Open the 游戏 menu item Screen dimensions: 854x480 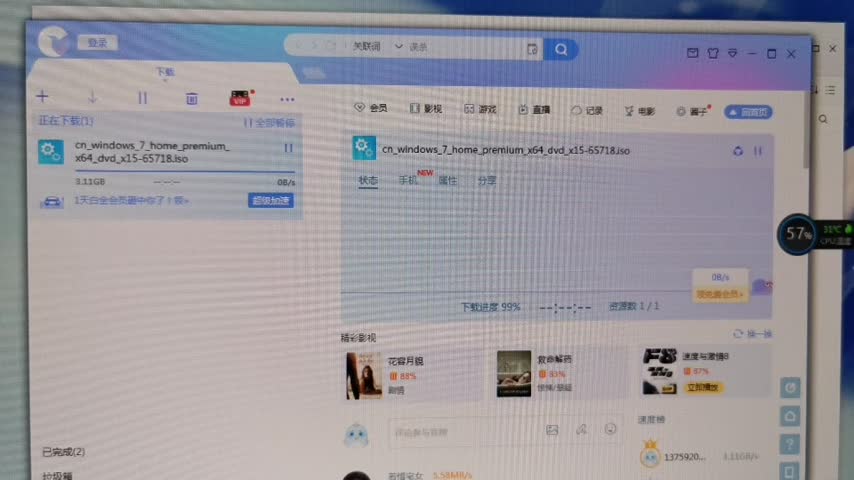pyautogui.click(x=480, y=109)
